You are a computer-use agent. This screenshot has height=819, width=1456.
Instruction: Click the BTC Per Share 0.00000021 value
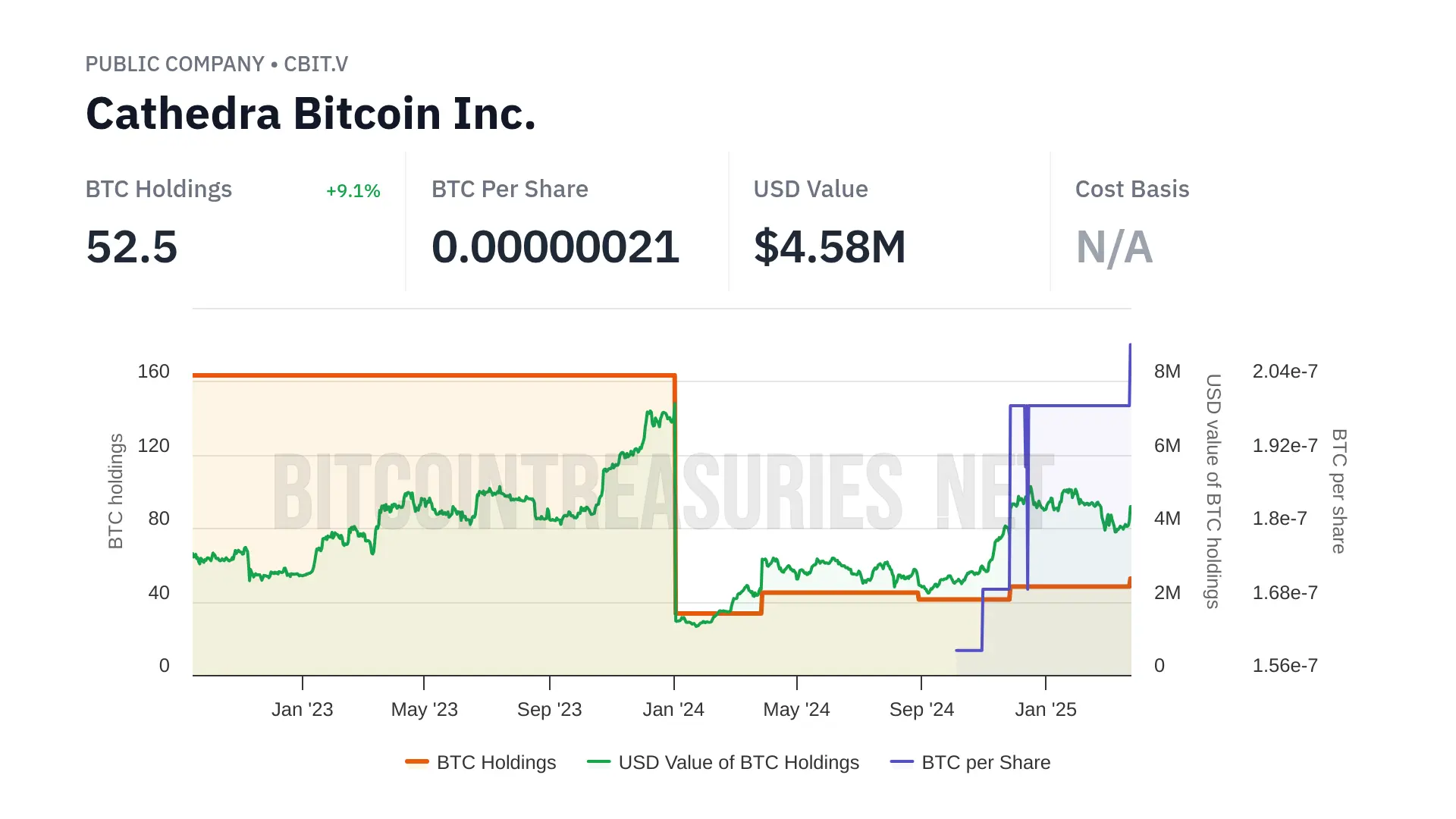pos(555,247)
